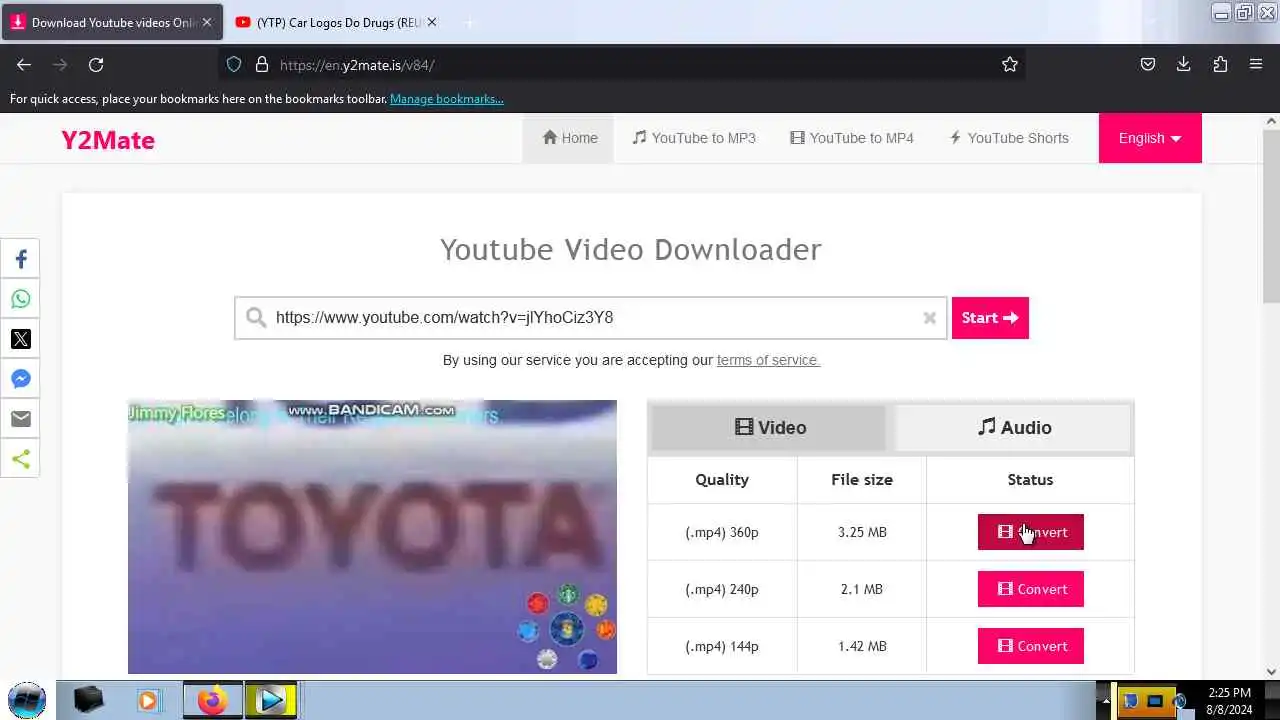Image resolution: width=1280 pixels, height=720 pixels.
Task: Click the tracking protection shield icon
Action: click(x=234, y=64)
